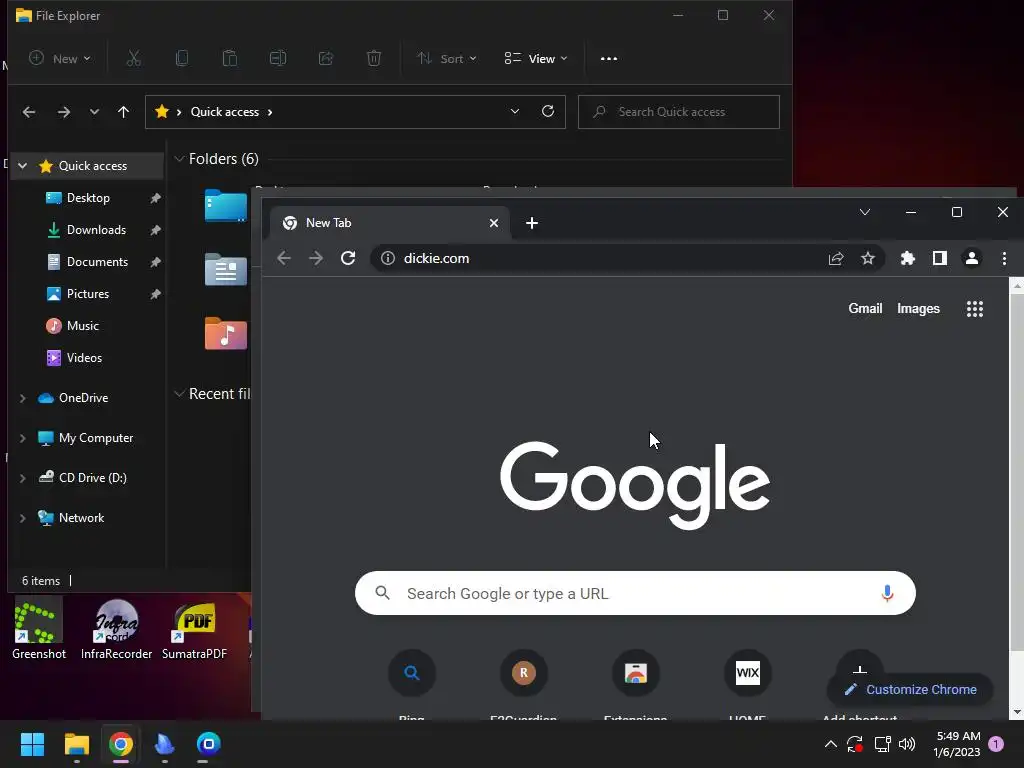Image resolution: width=1024 pixels, height=768 pixels.
Task: Click the Cut icon in File Explorer toolbar
Action: click(x=134, y=59)
